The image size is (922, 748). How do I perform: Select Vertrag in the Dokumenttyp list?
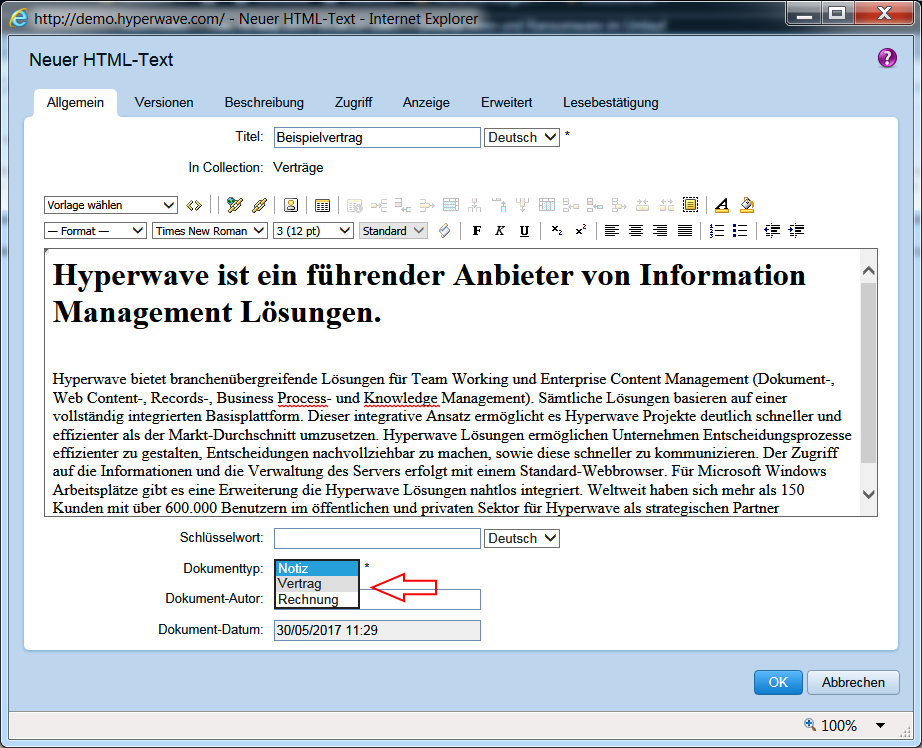coord(317,583)
